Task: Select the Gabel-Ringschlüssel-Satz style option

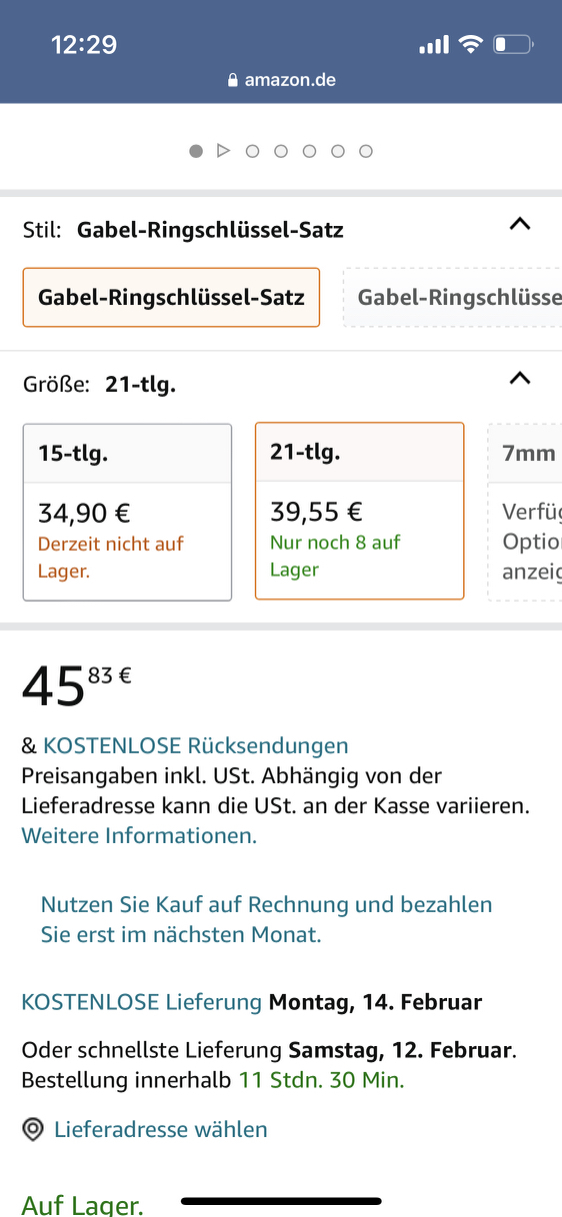Action: 171,297
